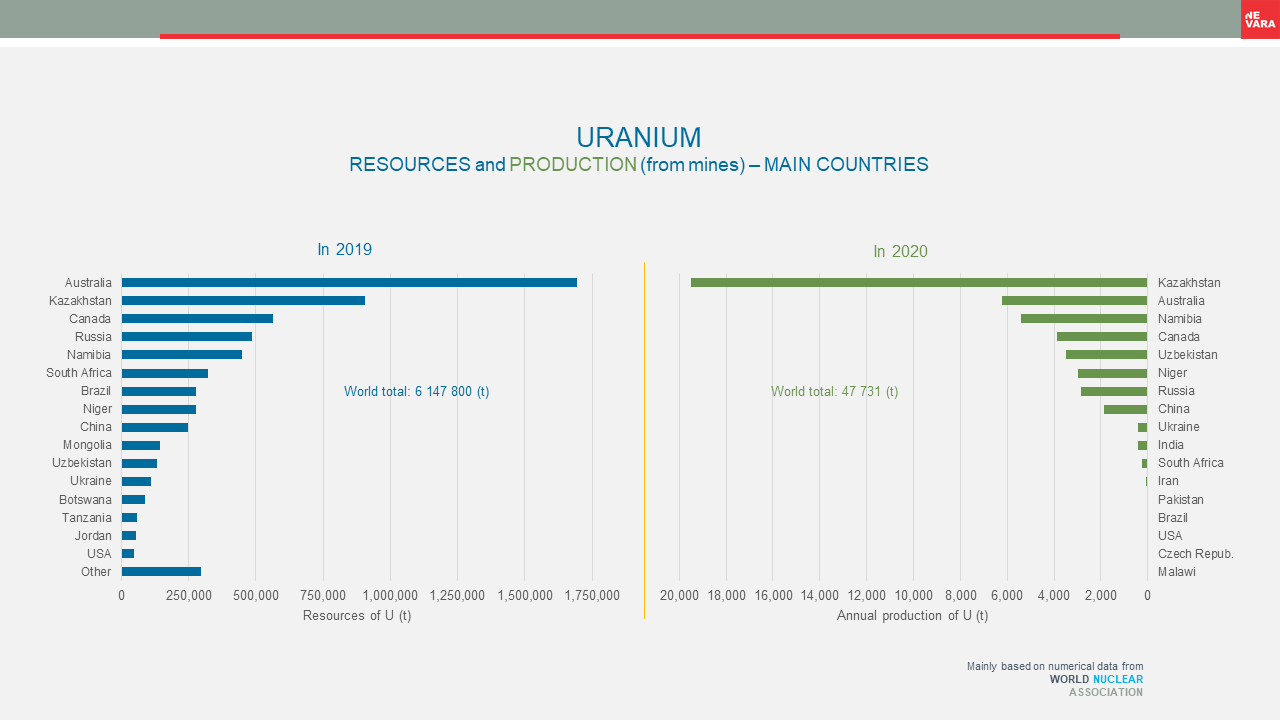This screenshot has width=1280, height=720.
Task: Select the green 'PRODUCTION' subtitle word
Action: (572, 165)
